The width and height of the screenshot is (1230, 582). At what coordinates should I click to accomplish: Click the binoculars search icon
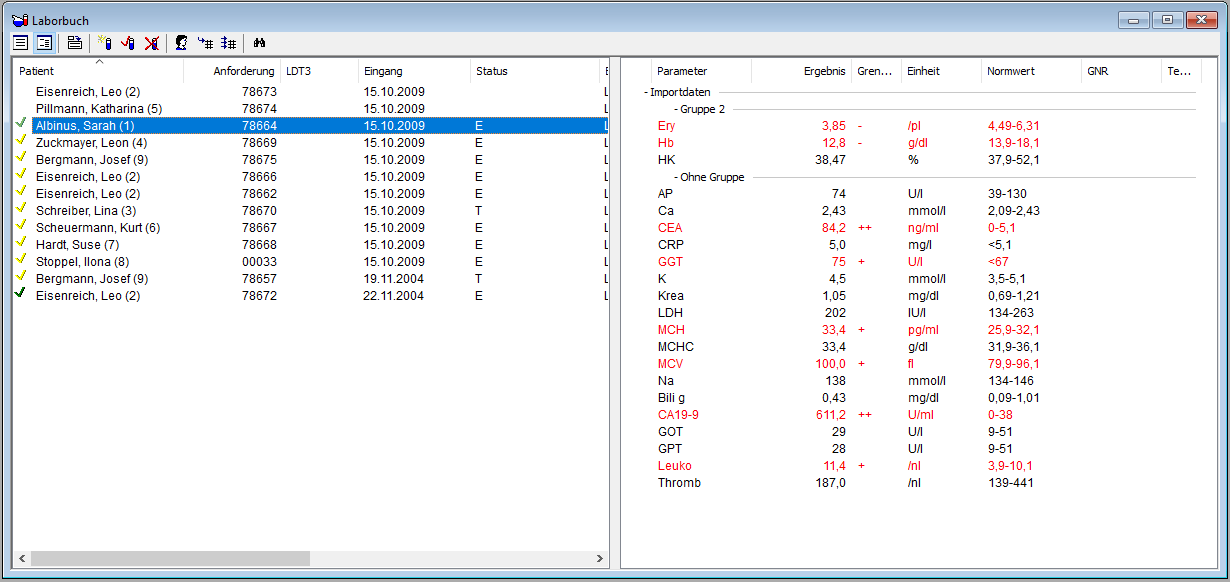(x=259, y=43)
